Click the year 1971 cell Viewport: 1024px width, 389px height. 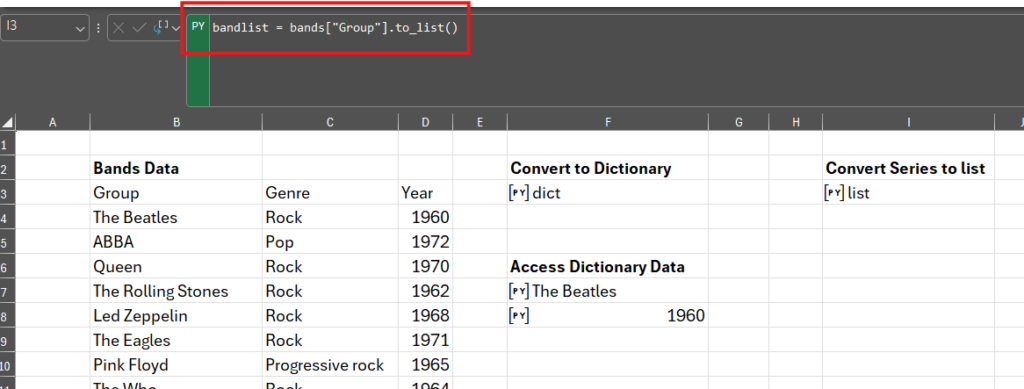[x=425, y=340]
